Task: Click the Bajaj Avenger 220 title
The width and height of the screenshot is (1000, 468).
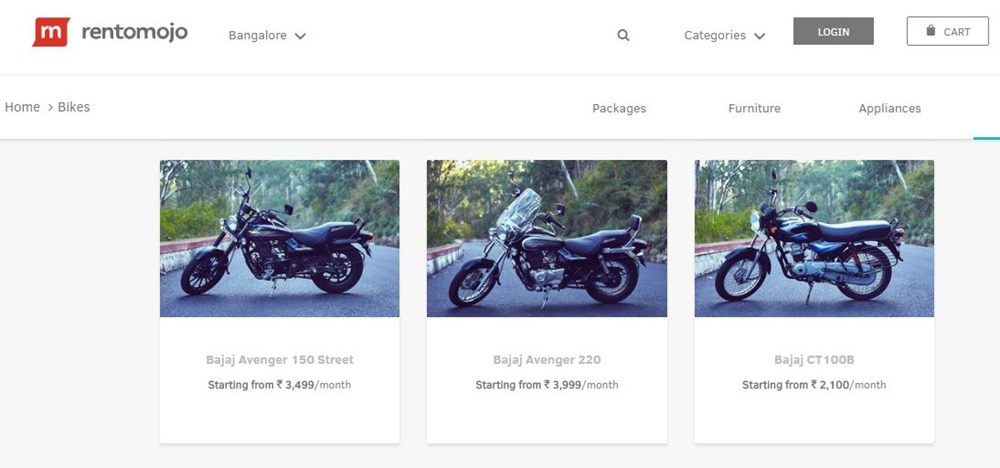Action: [x=546, y=360]
